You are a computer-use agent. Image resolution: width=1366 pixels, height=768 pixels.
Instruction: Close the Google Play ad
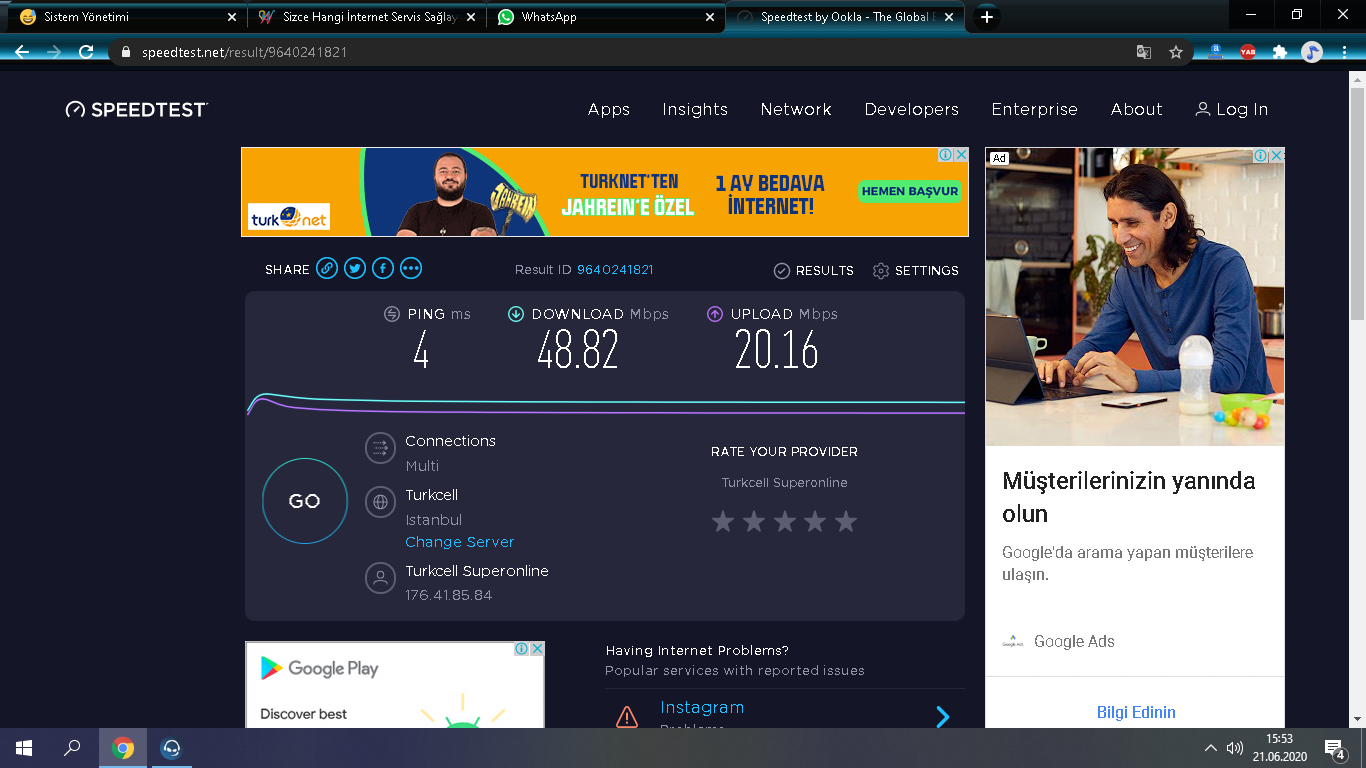[537, 649]
